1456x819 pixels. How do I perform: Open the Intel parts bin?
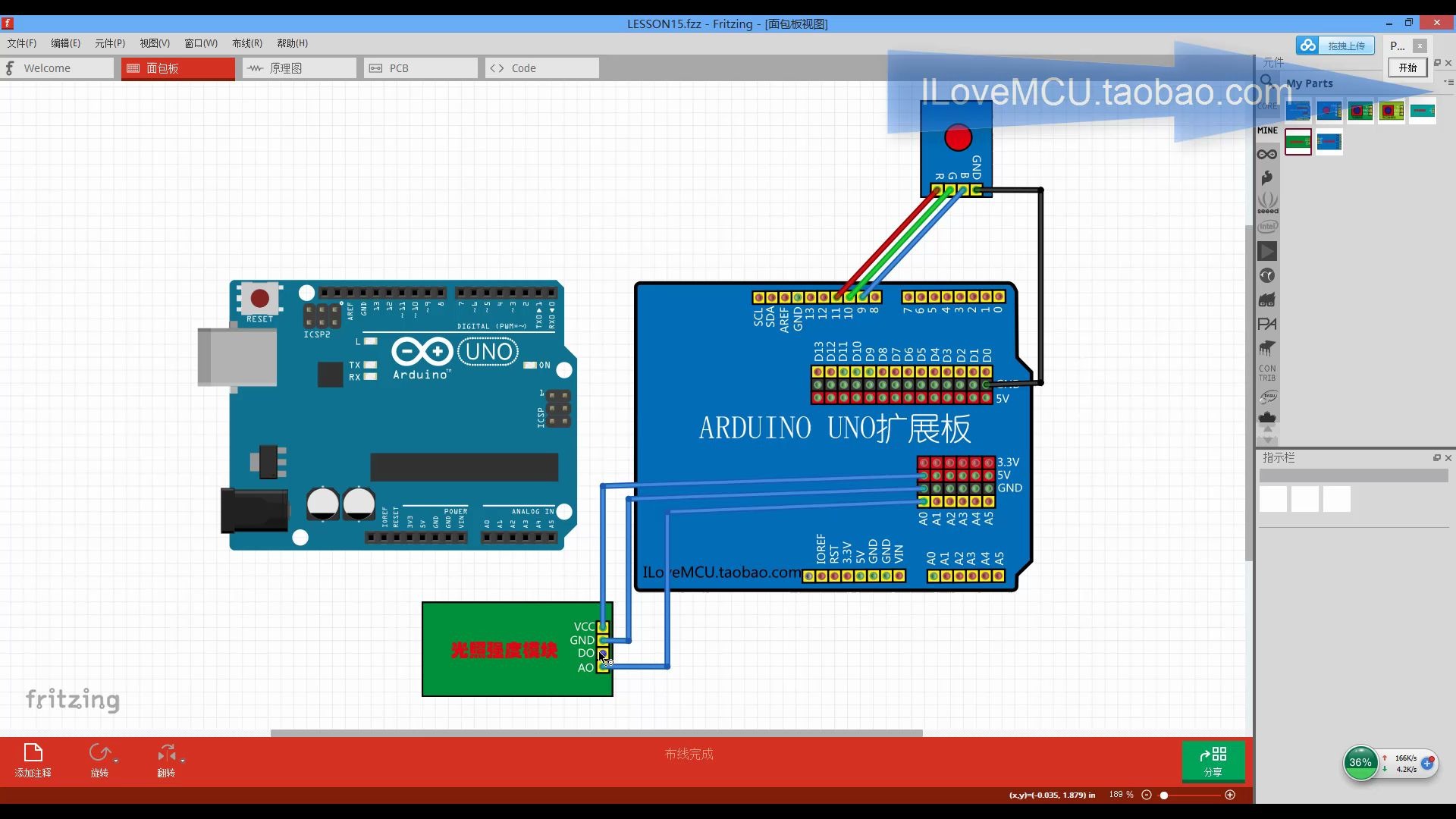pyautogui.click(x=1267, y=227)
